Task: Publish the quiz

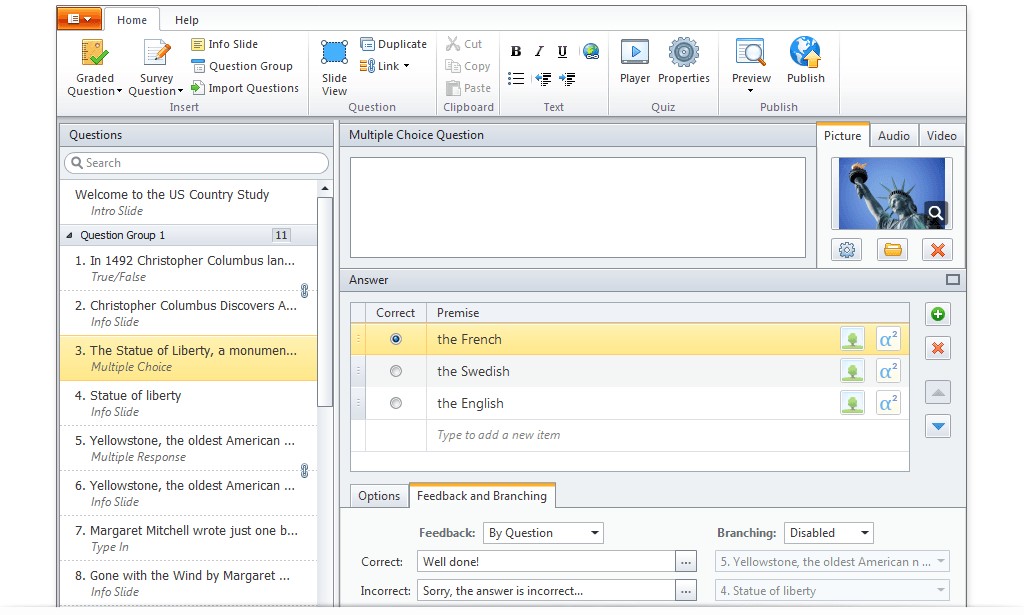Action: (804, 62)
